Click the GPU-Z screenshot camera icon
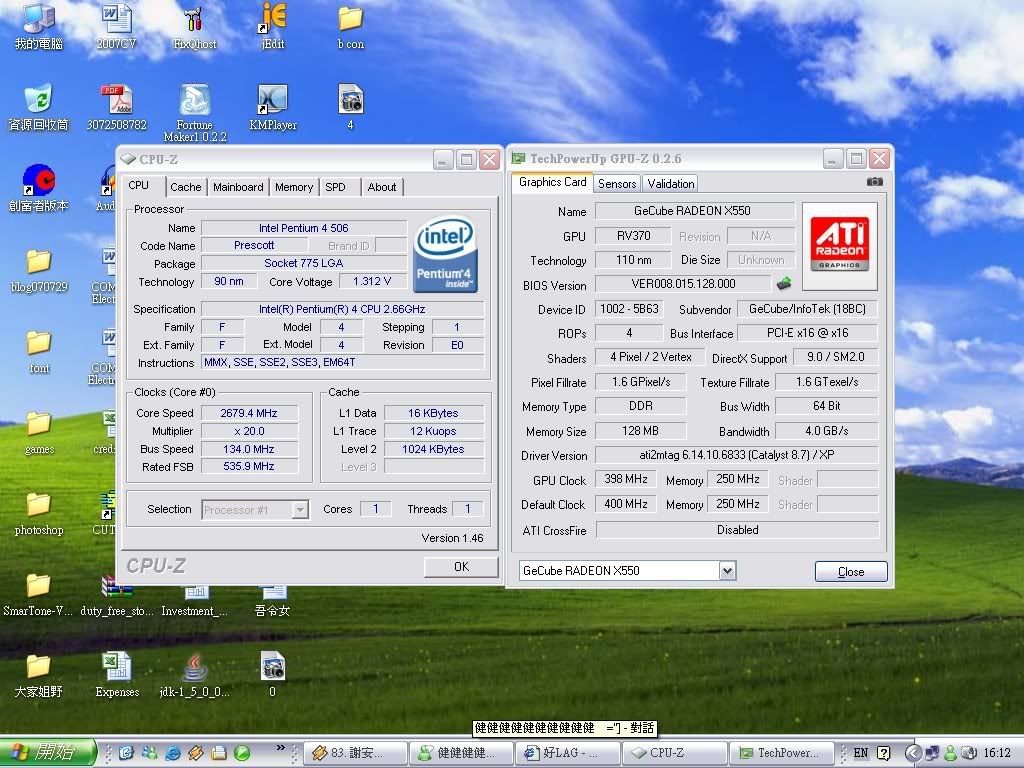Screen dimensions: 1024x768 click(875, 182)
